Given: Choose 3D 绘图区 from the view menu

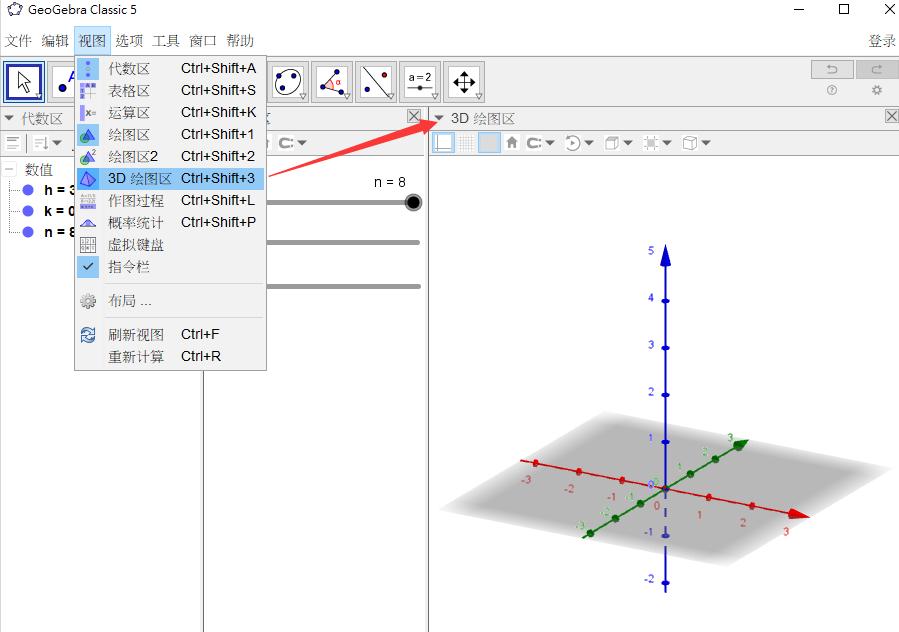Looking at the screenshot, I should pyautogui.click(x=140, y=178).
